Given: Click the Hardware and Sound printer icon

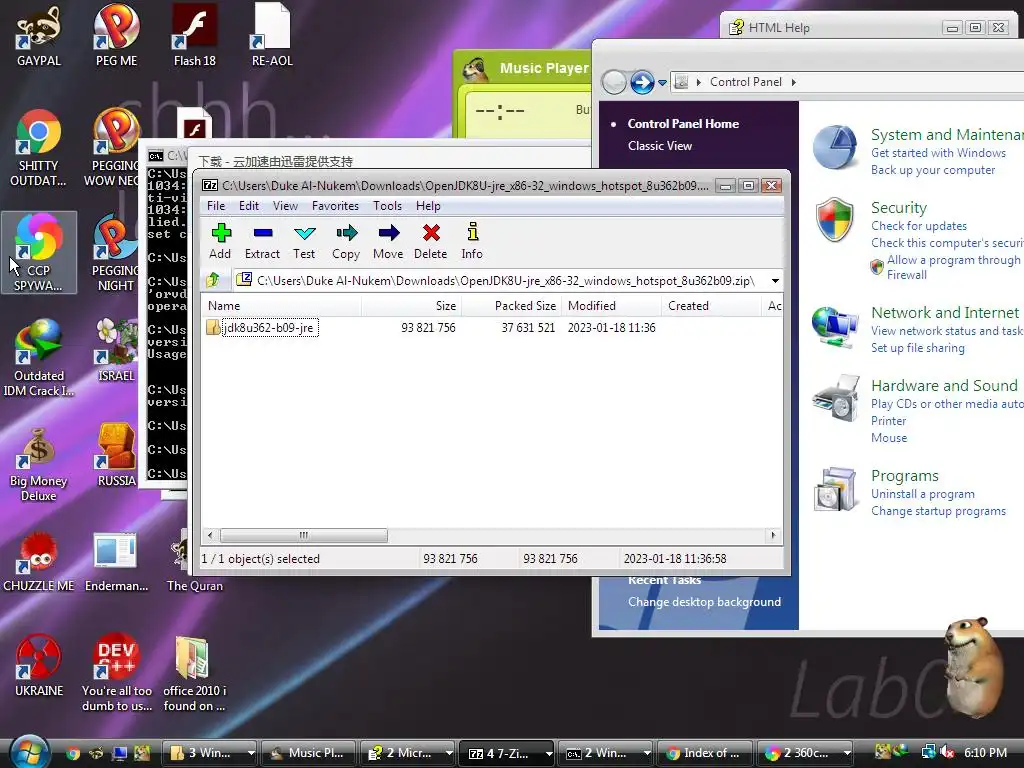Looking at the screenshot, I should [836, 398].
